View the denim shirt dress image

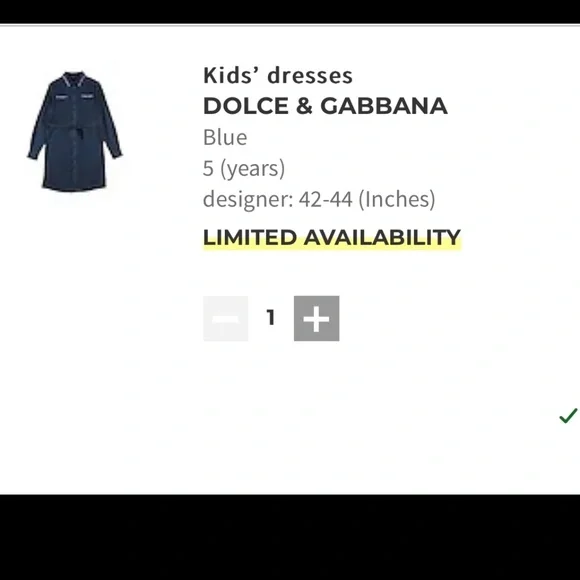pos(75,131)
